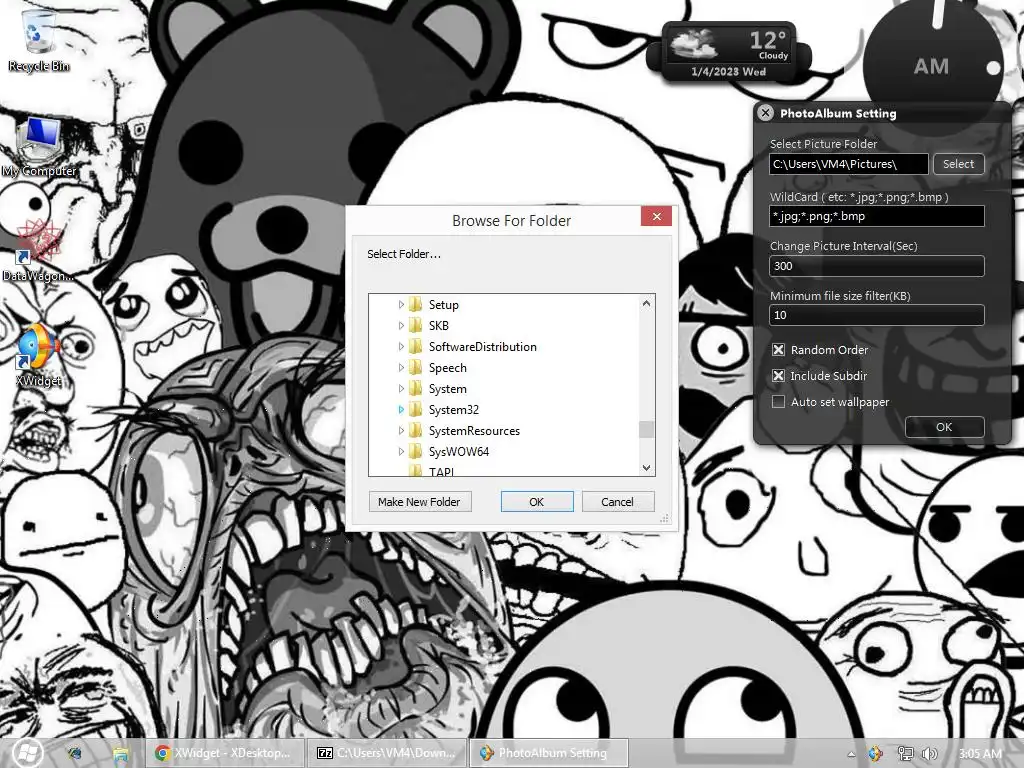Click the WildCard input field
This screenshot has height=768, width=1024.
[876, 216]
